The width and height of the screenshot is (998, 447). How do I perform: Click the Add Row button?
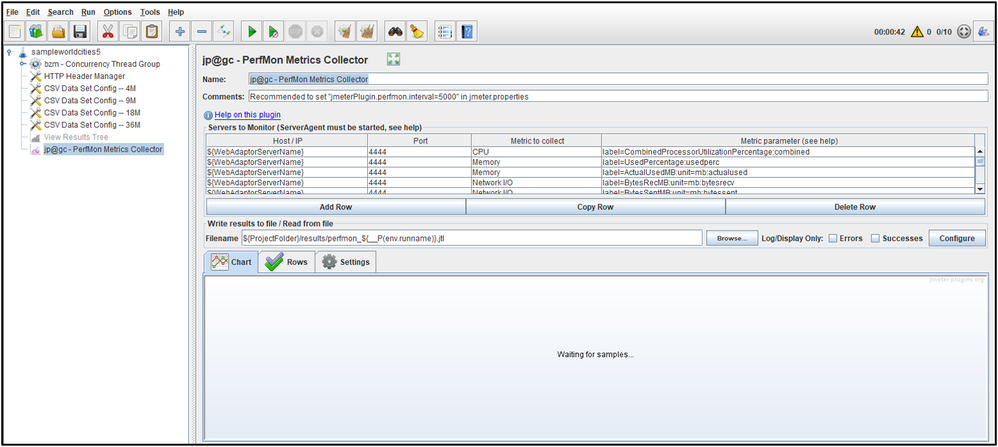(x=335, y=207)
